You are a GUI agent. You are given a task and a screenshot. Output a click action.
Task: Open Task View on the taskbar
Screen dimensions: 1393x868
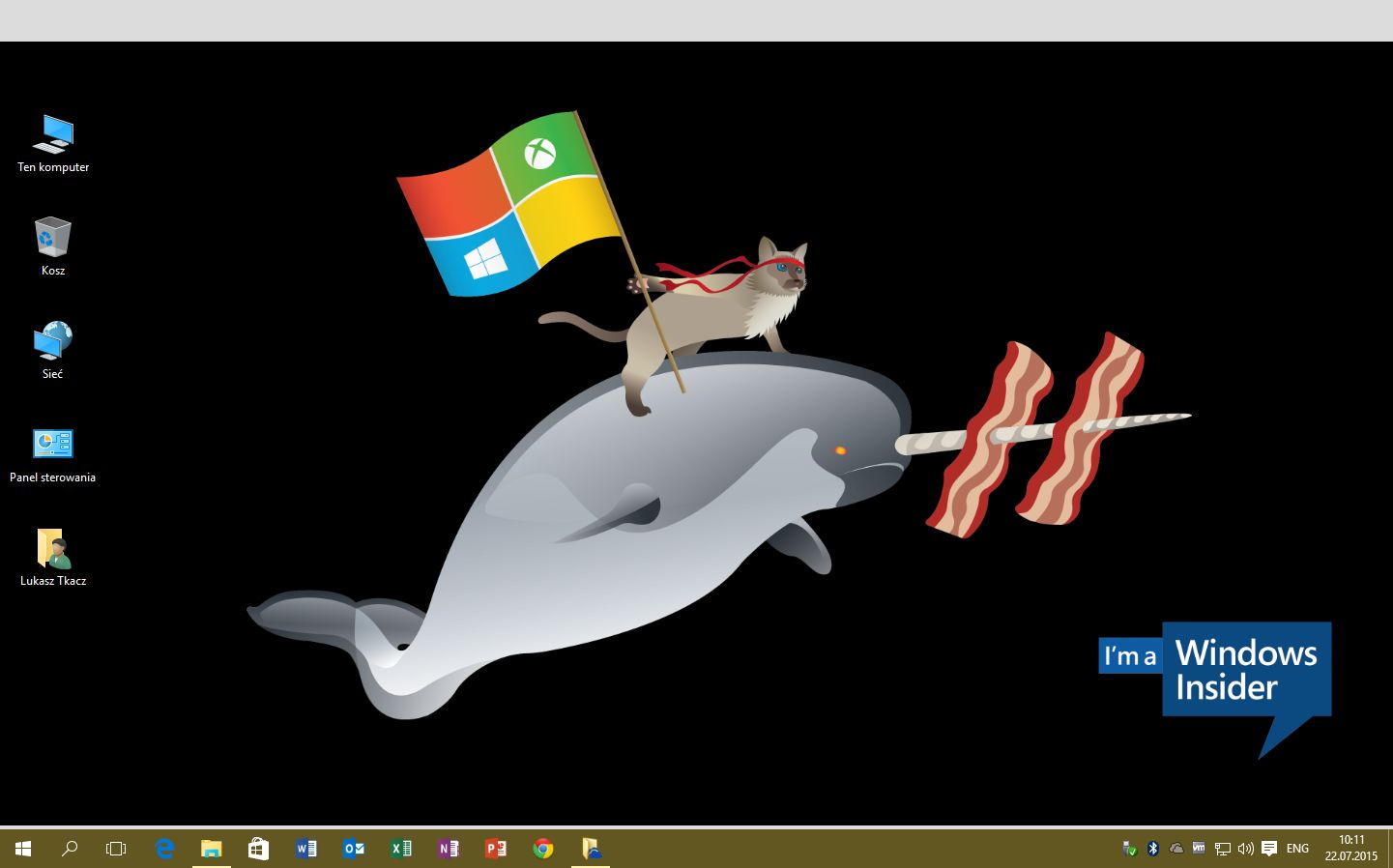[x=116, y=849]
